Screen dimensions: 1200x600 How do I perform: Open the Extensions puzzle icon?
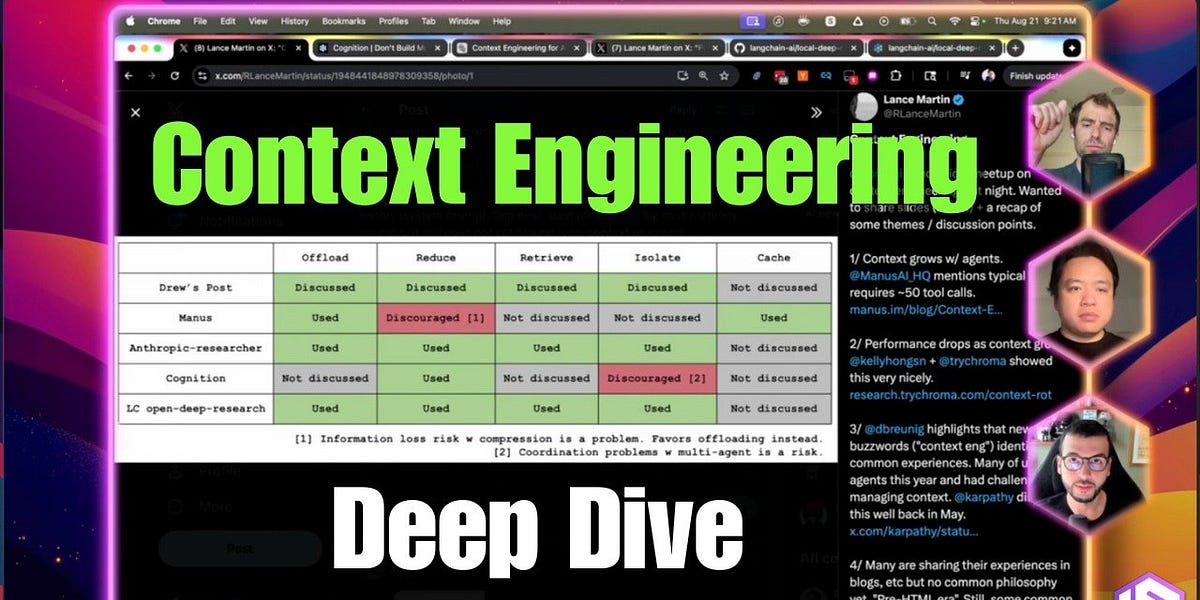(x=894, y=75)
